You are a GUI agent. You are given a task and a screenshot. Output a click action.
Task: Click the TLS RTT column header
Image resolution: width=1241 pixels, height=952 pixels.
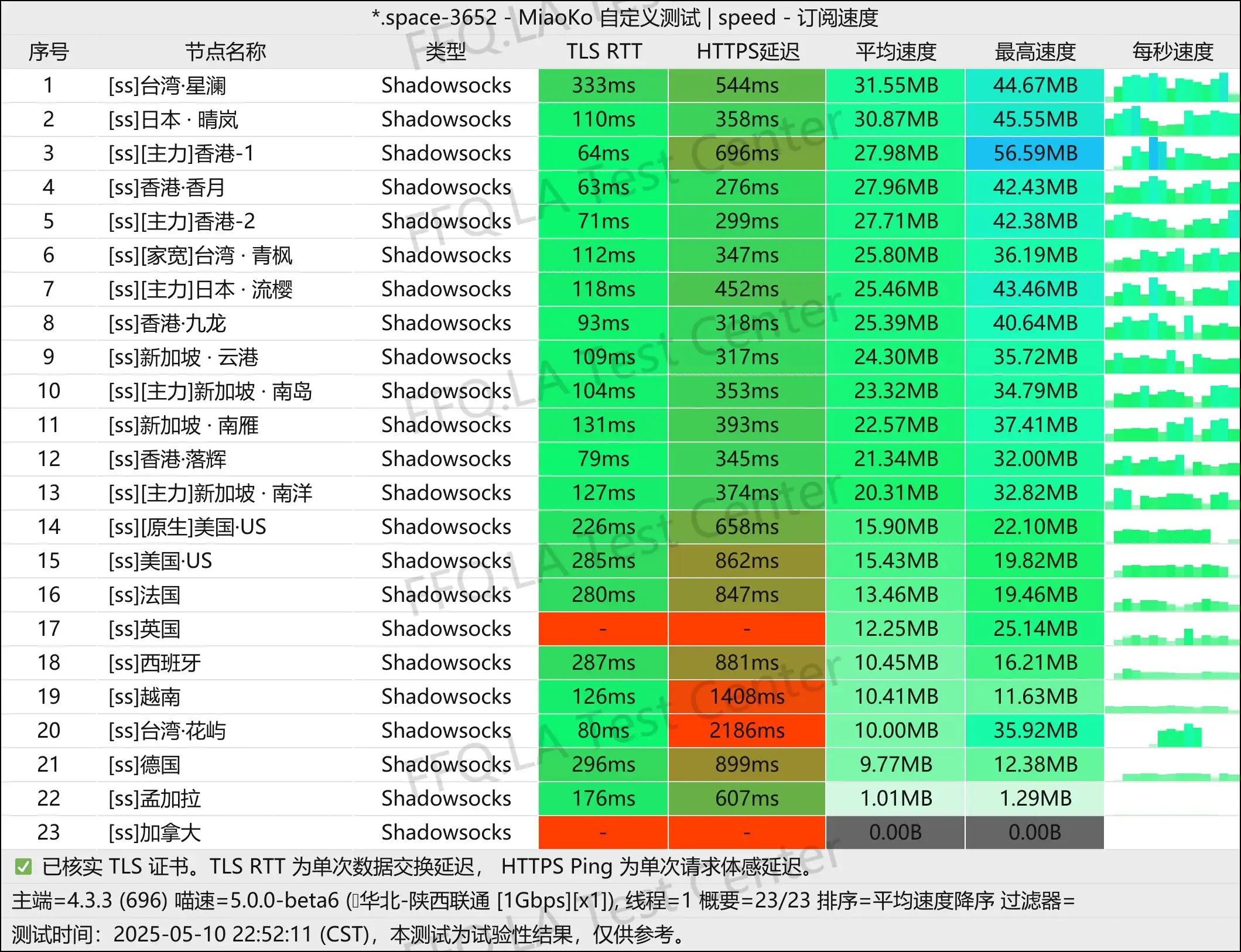603,52
